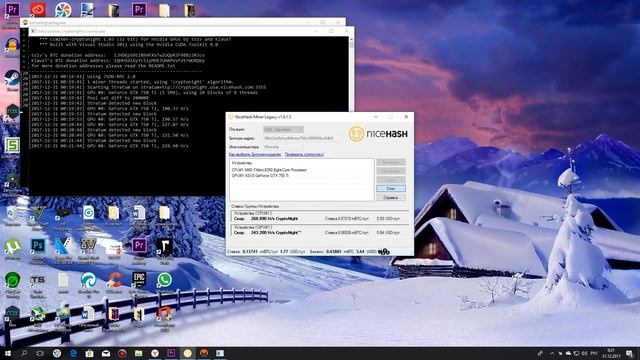This screenshot has width=640, height=360.
Task: Open the green S square desktop shortcut
Action: (x=12, y=146)
